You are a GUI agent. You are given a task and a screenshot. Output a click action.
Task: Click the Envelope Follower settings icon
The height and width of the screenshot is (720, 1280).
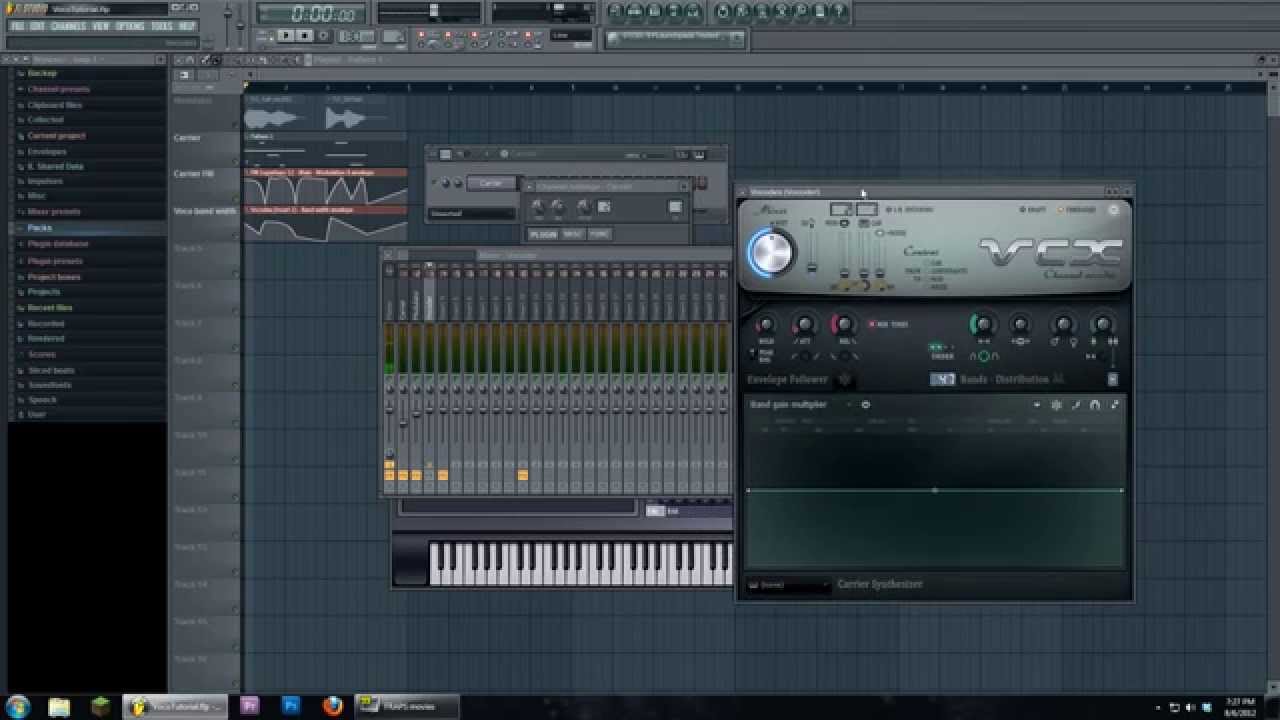844,380
